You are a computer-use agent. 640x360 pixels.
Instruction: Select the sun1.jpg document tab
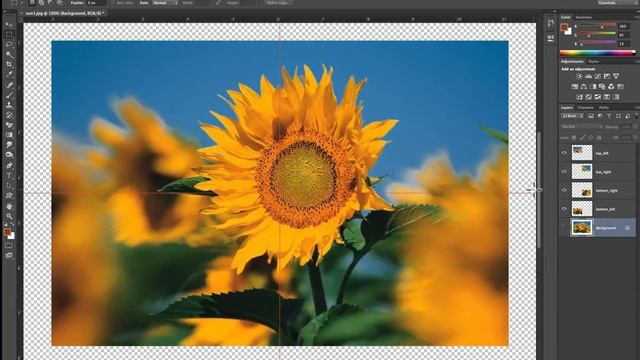64,13
